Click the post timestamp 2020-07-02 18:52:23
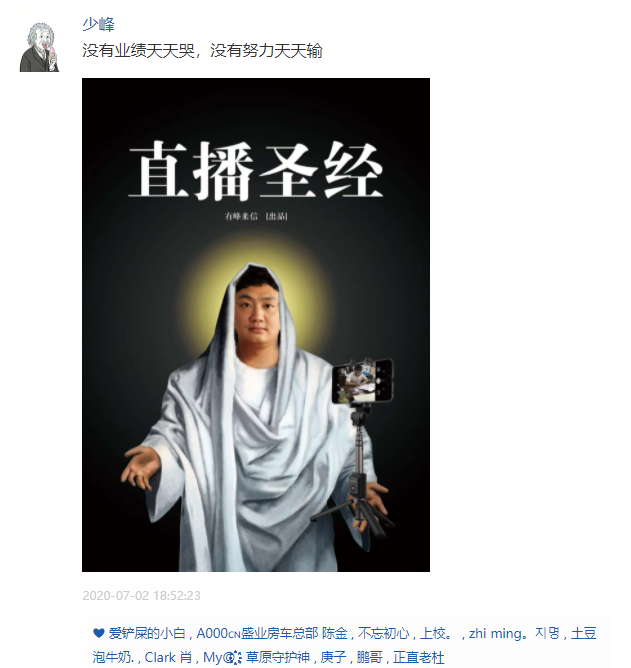The height and width of the screenshot is (668, 631). point(141,596)
